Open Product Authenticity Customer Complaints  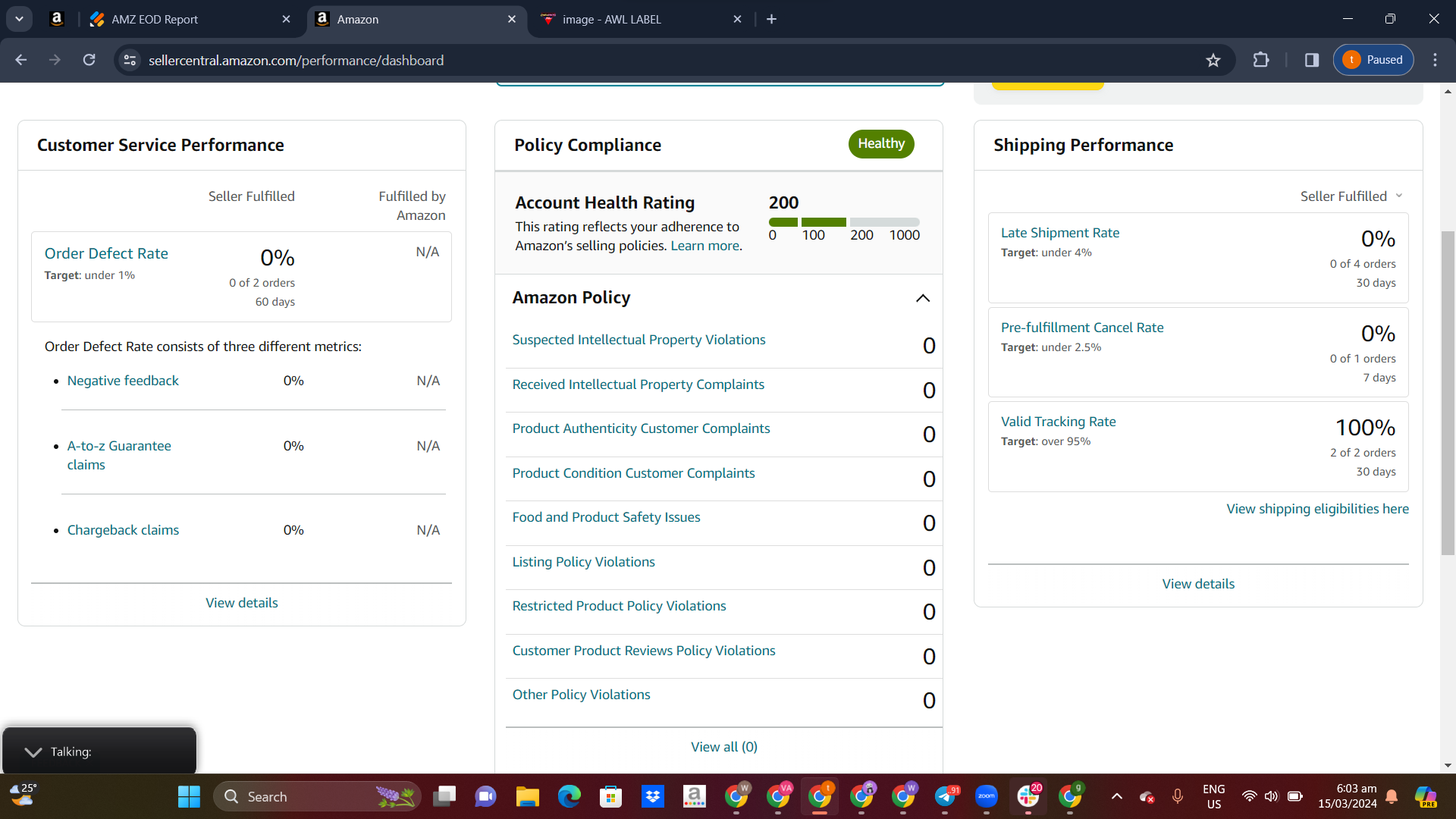tap(641, 428)
